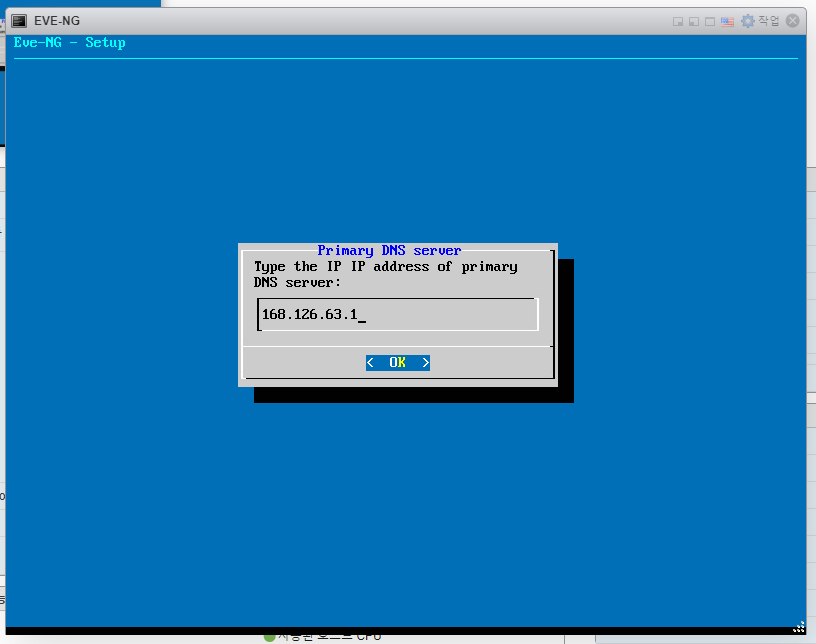Viewport: 816px width, 644px height.
Task: Open the 작업 actions gear menu
Action: pyautogui.click(x=760, y=21)
